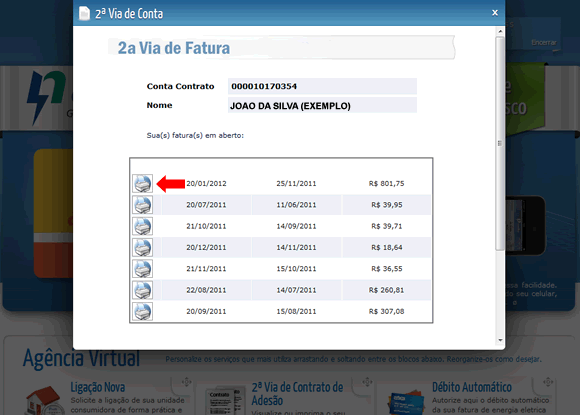580x415 pixels.
Task: Click Encerrar link in background page
Action: (x=544, y=42)
